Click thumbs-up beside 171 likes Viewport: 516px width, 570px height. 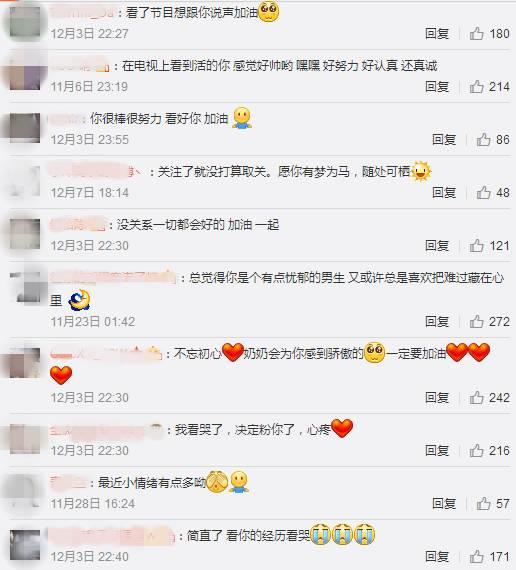point(476,557)
